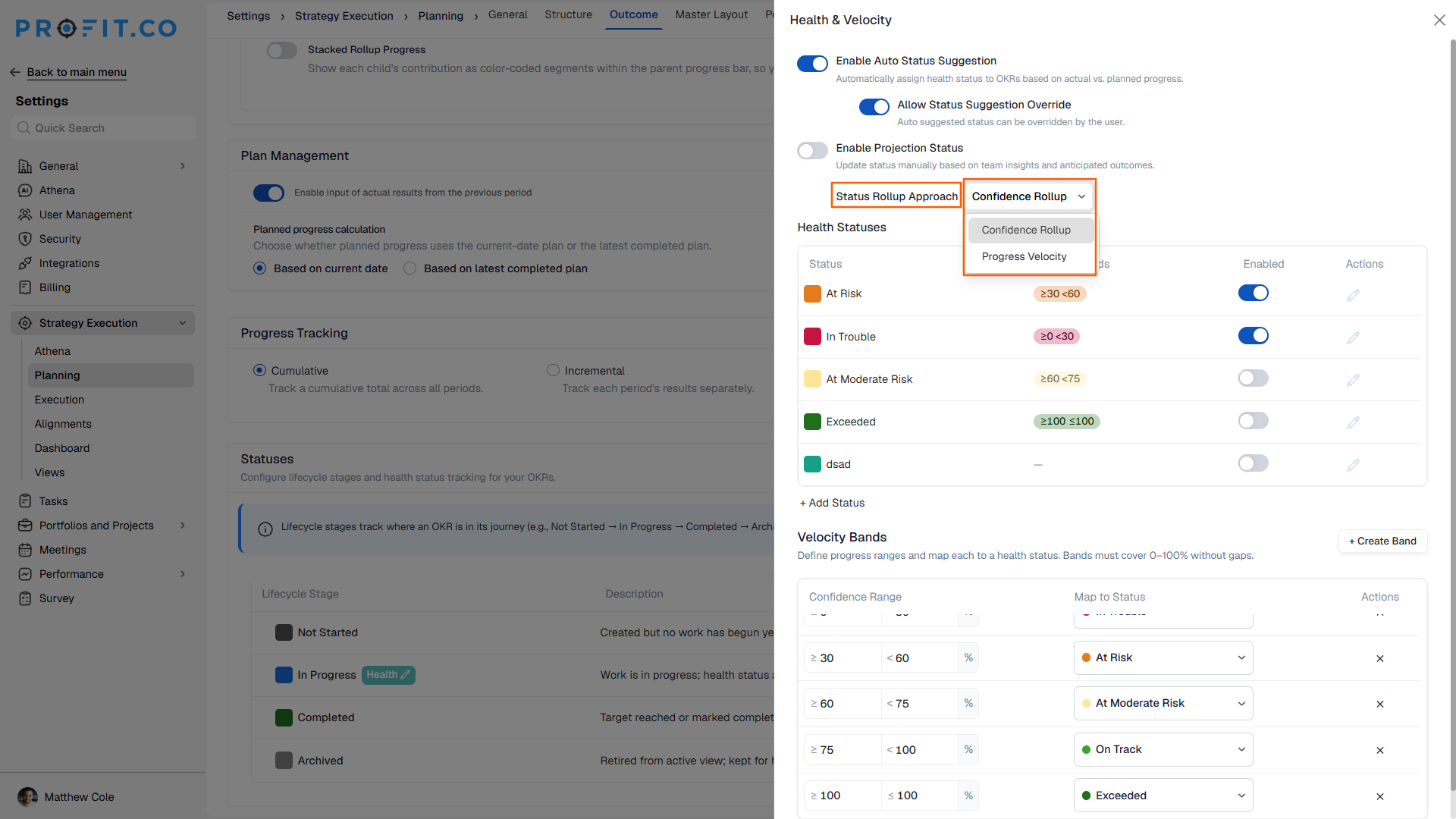Open the On Track map-to-status dropdown
This screenshot has width=1456, height=819.
[1163, 749]
